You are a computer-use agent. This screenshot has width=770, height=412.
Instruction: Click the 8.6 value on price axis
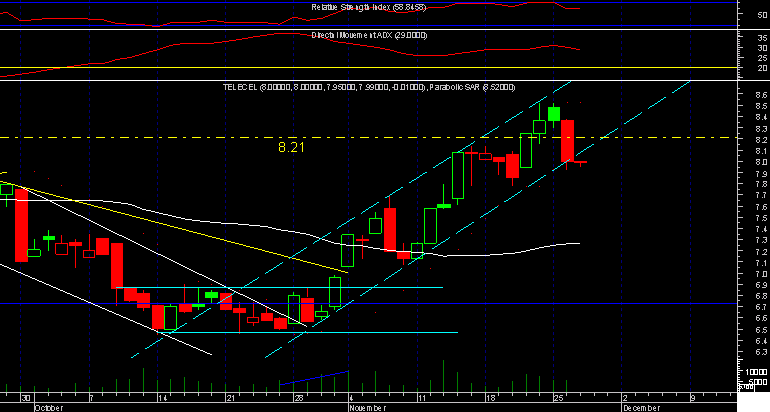pyautogui.click(x=762, y=95)
